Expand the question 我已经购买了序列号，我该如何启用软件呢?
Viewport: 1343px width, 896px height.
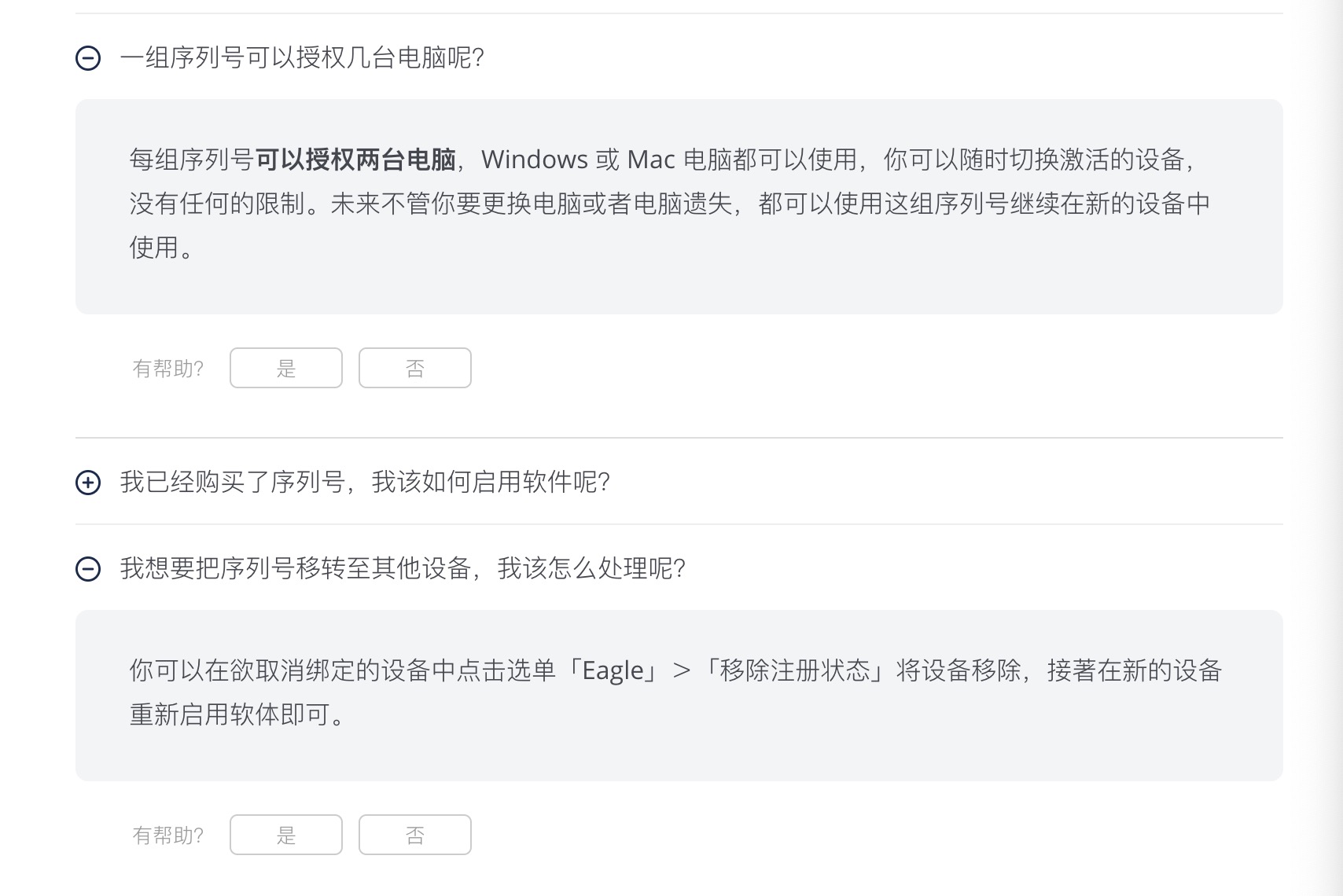[x=365, y=482]
